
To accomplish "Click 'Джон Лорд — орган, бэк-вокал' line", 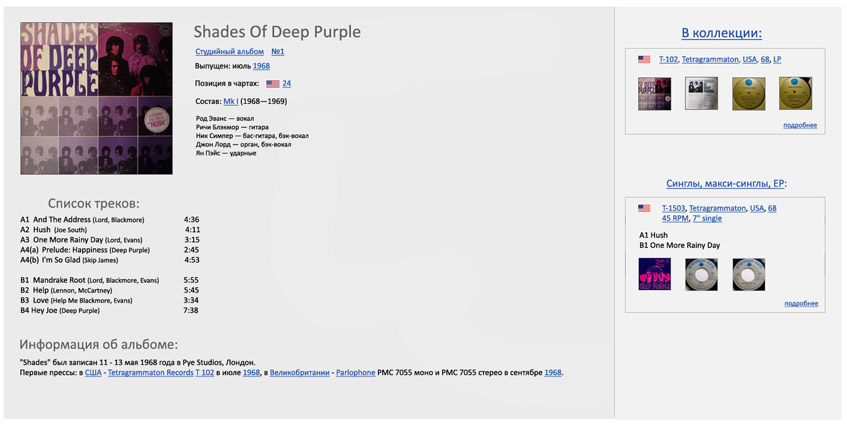I will (244, 145).
